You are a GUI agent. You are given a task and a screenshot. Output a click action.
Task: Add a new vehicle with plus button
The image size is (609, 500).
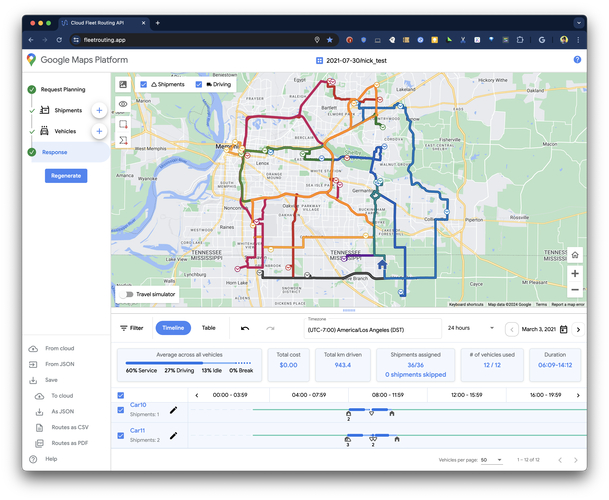99,131
